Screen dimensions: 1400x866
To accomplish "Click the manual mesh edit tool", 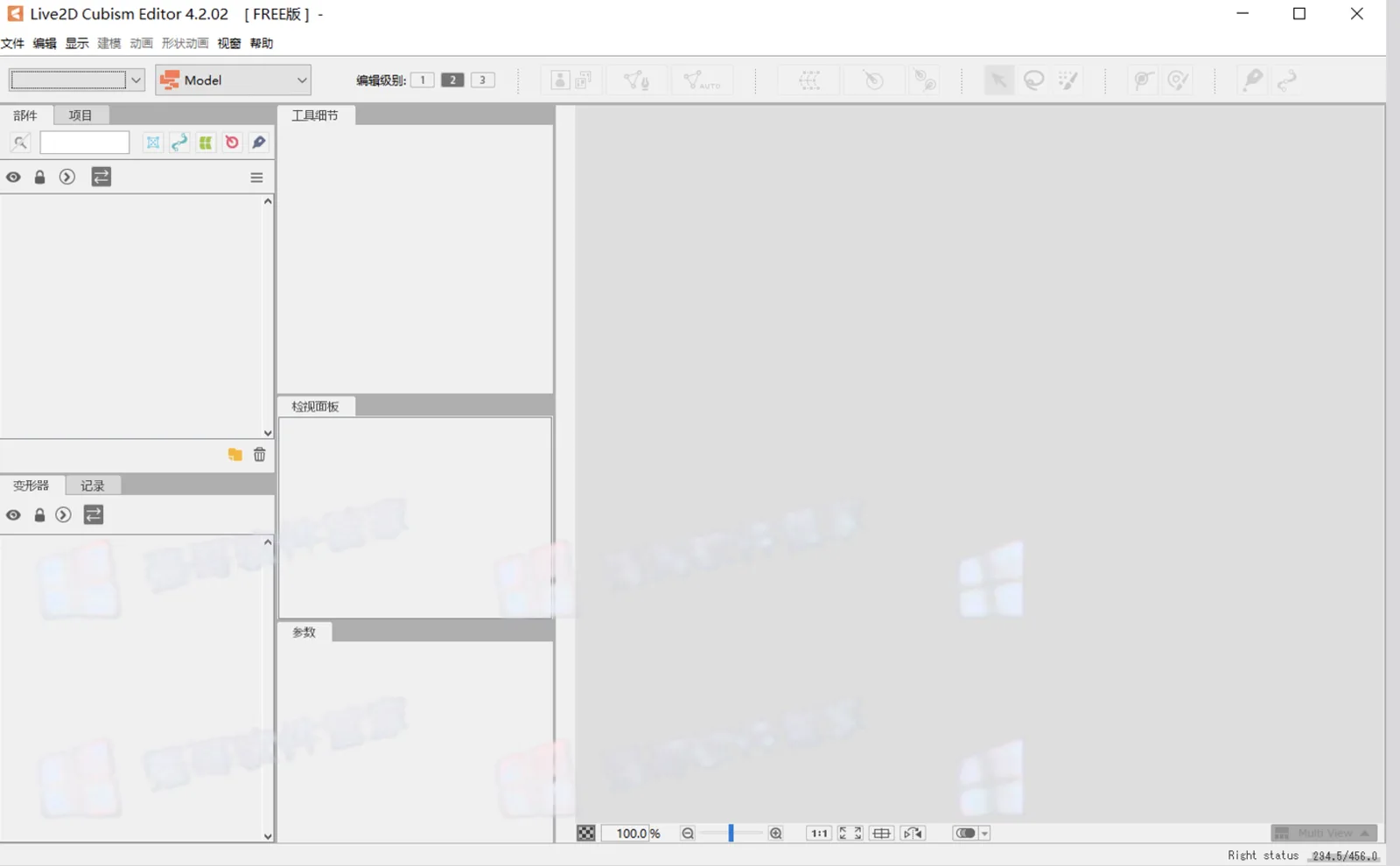I will 636,80.
